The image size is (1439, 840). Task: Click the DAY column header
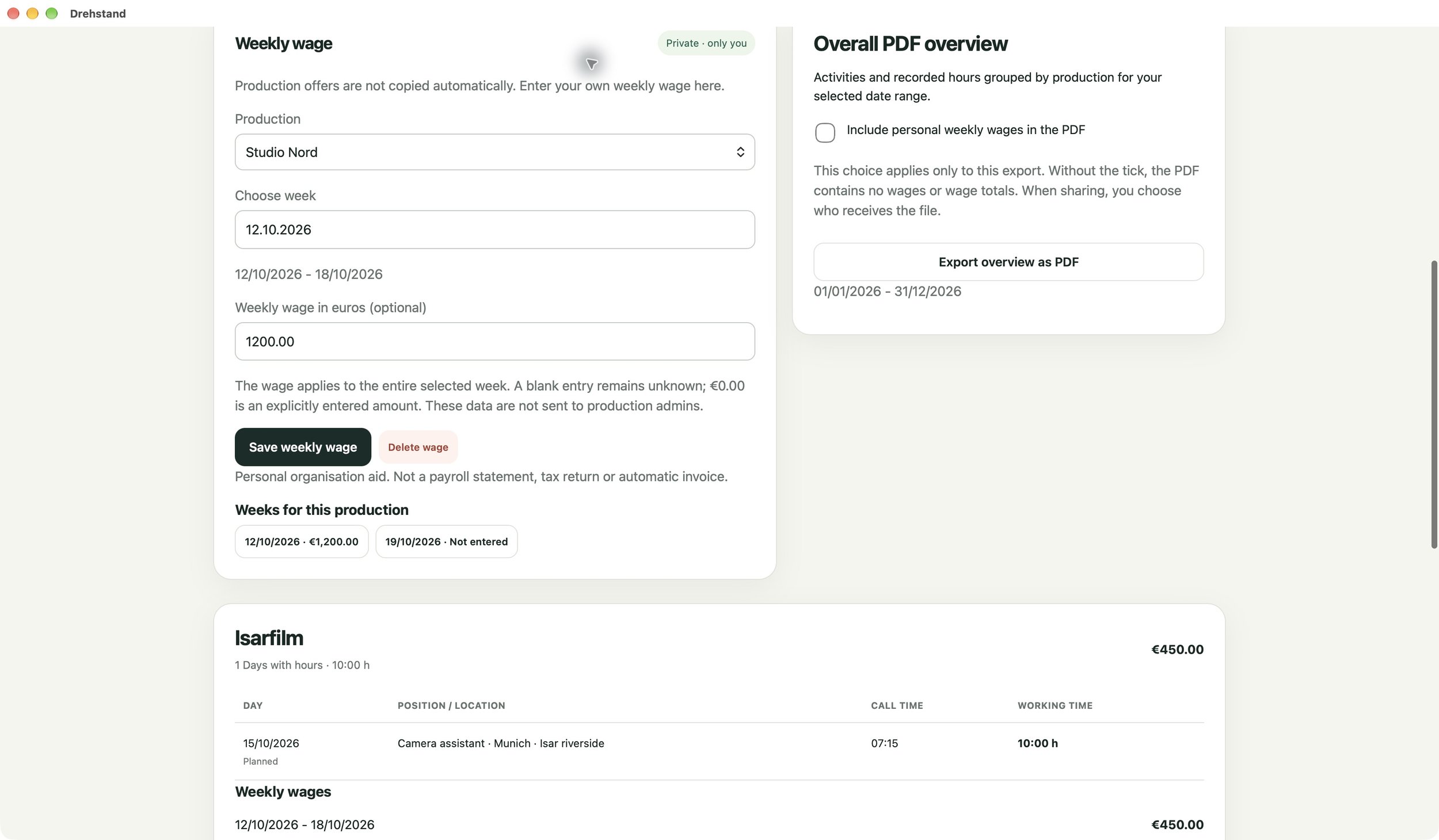(x=253, y=705)
